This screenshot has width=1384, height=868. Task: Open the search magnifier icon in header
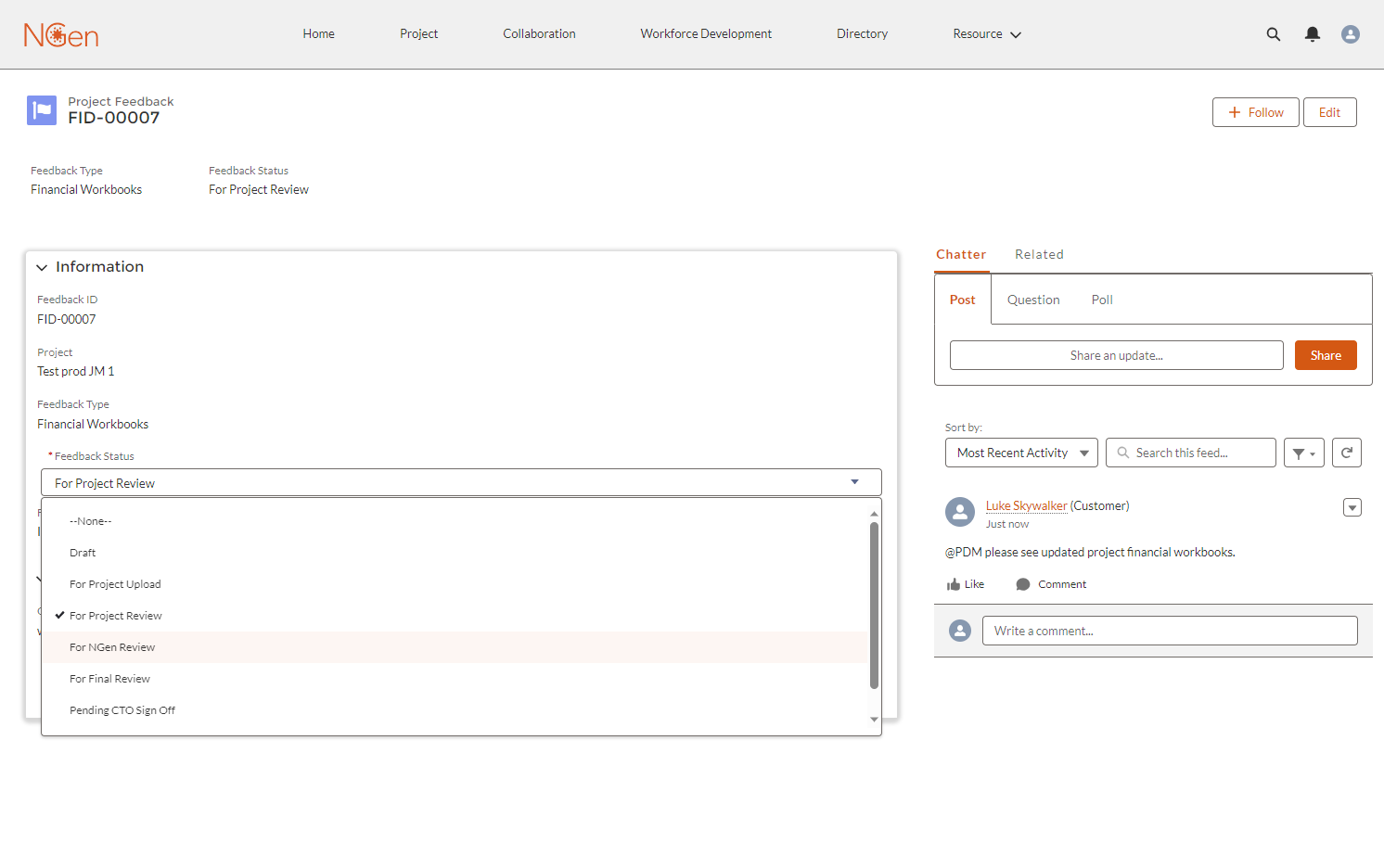[1274, 34]
